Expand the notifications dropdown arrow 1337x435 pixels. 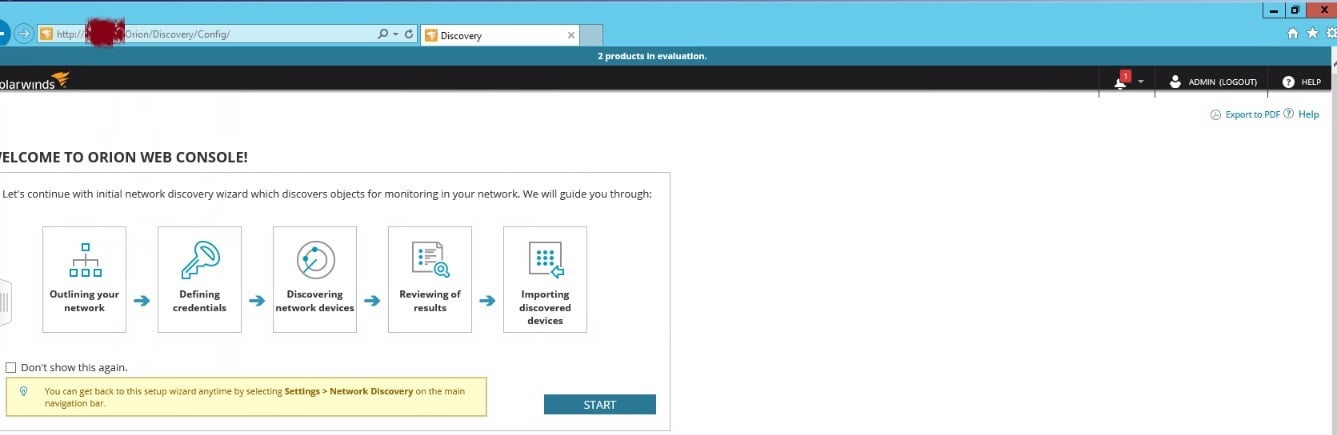[1141, 82]
